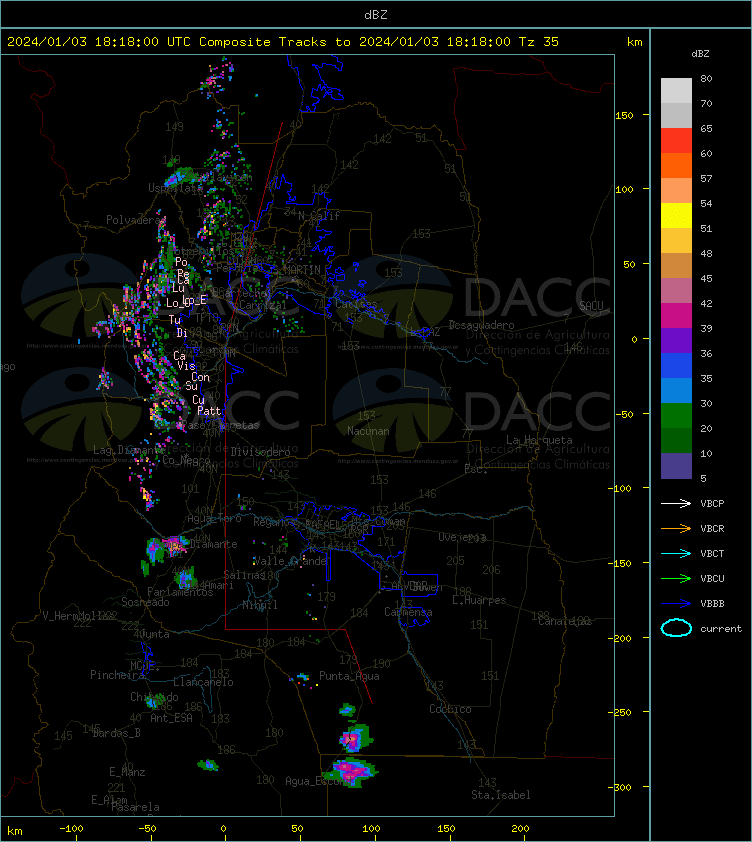The height and width of the screenshot is (842, 752).
Task: Click the 'Sosneado' place label
Action: click(145, 602)
